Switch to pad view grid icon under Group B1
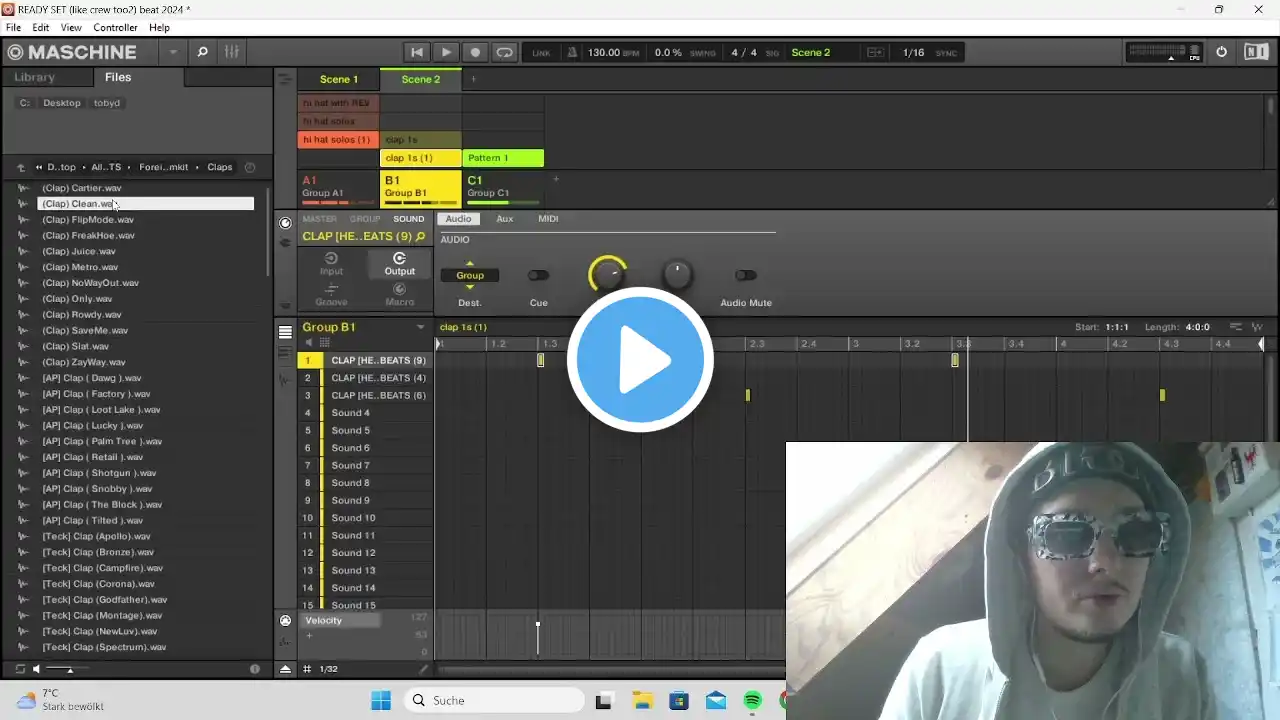The image size is (1280, 720). tap(325, 343)
